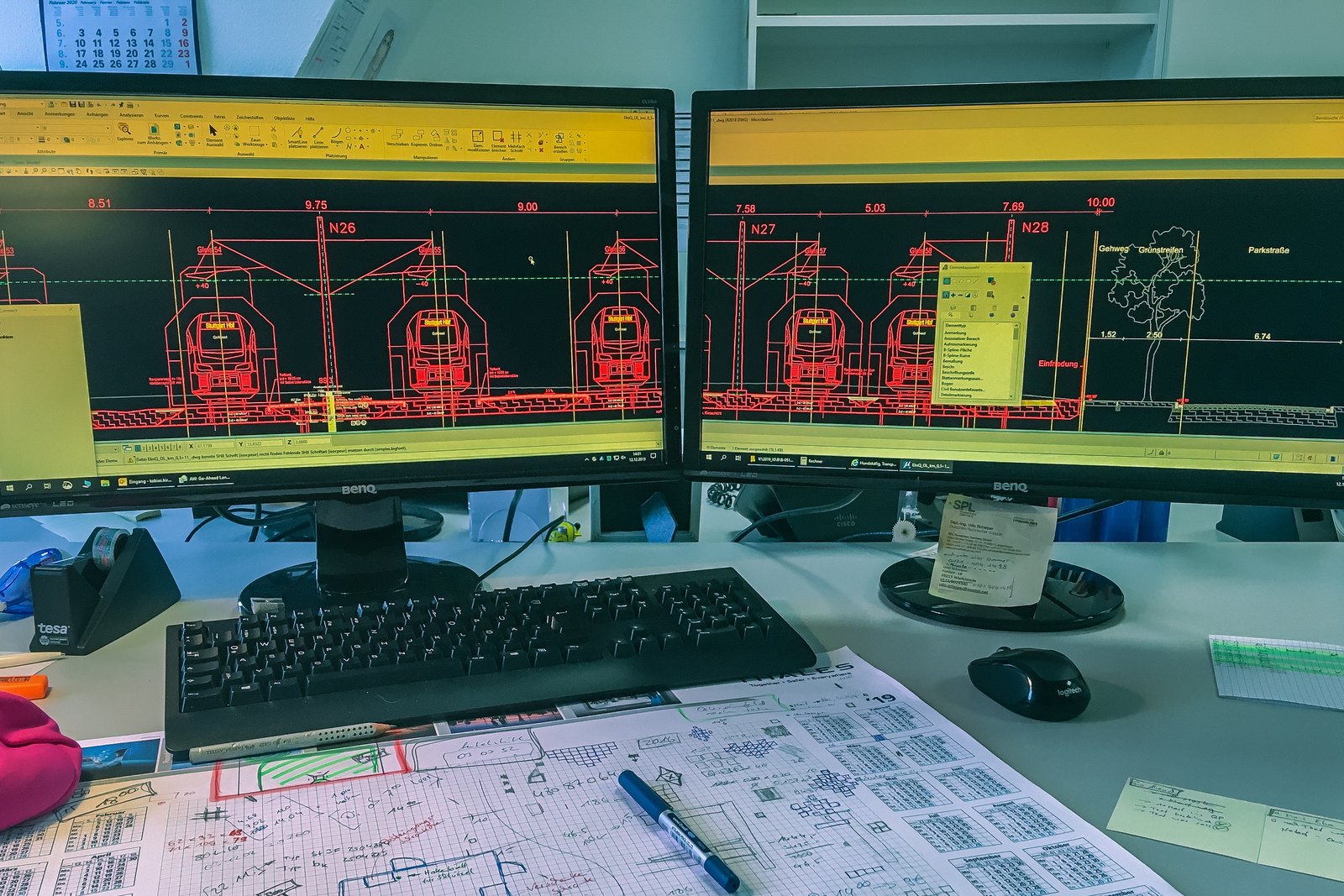Select Detailmarkierung list entry
Image resolution: width=1344 pixels, height=896 pixels.
click(955, 395)
